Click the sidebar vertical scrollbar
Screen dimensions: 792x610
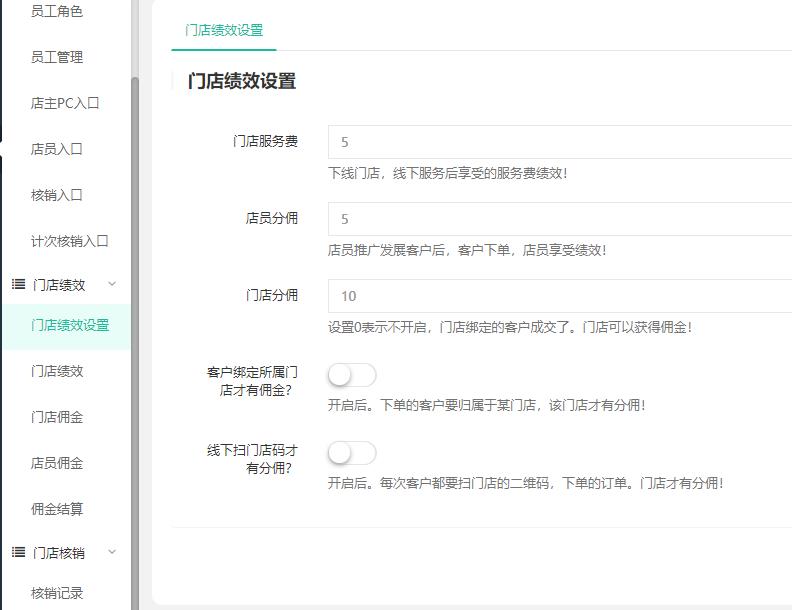click(135, 343)
